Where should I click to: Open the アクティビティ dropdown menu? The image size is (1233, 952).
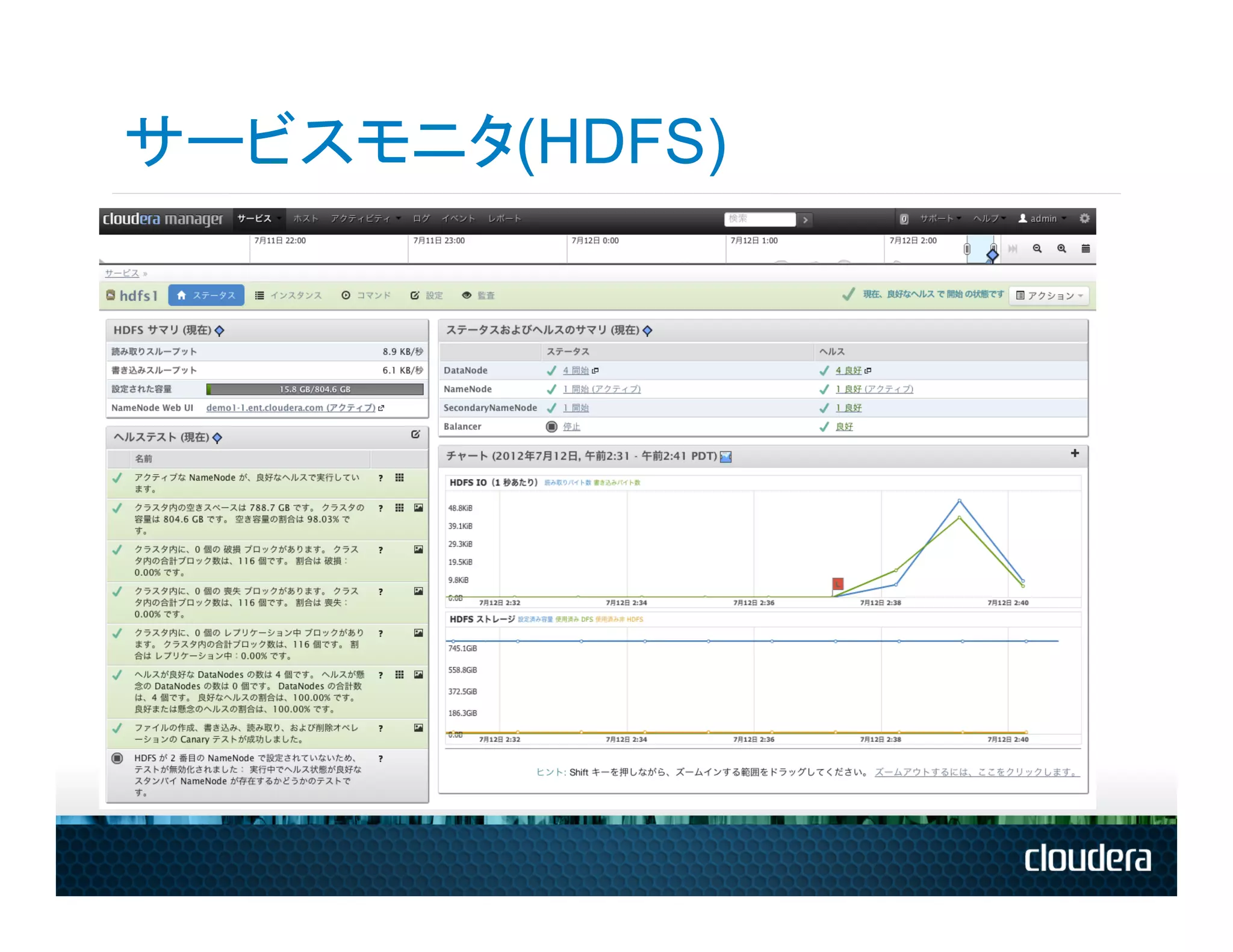365,218
